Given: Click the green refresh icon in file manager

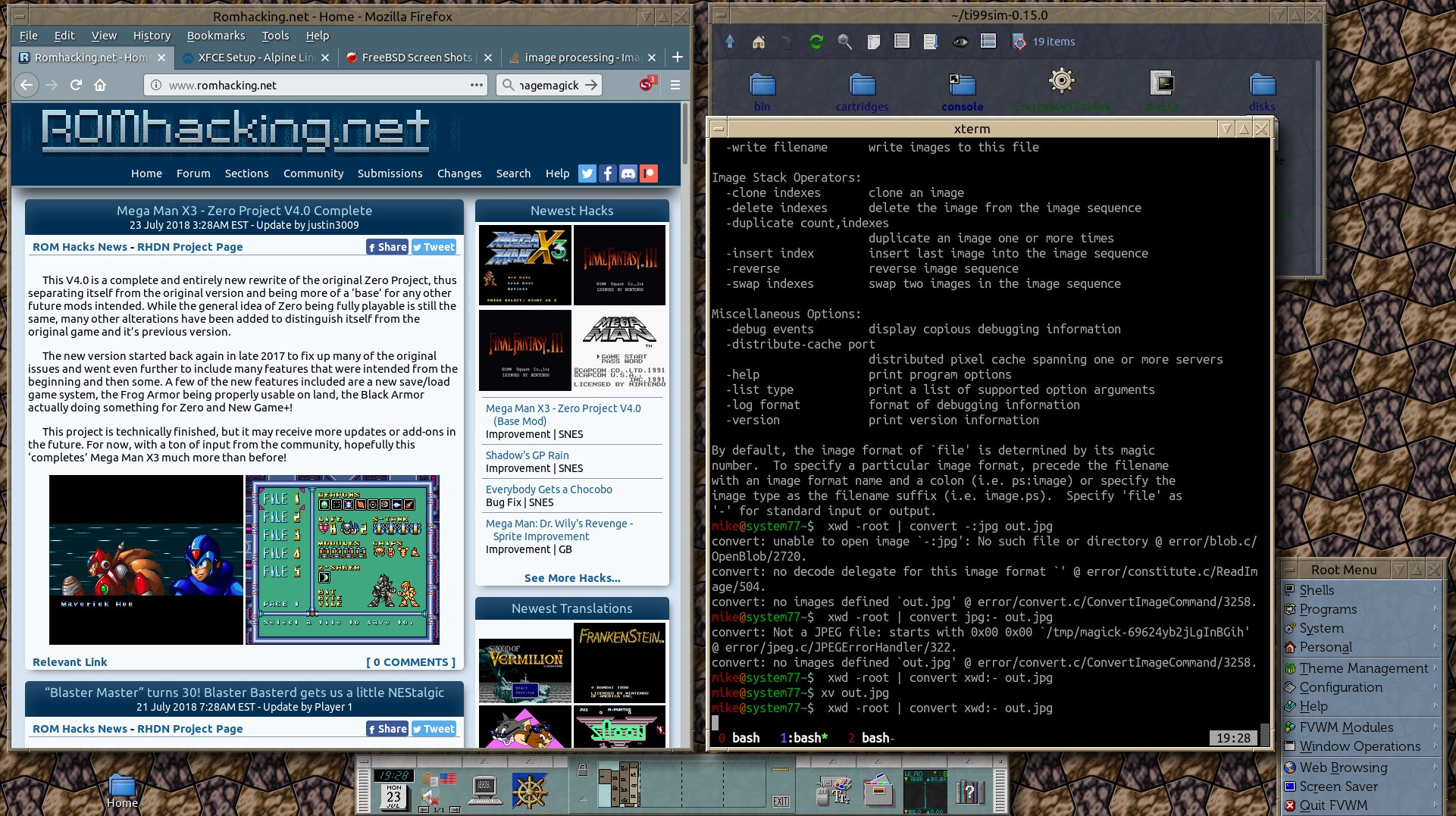Looking at the screenshot, I should [816, 42].
